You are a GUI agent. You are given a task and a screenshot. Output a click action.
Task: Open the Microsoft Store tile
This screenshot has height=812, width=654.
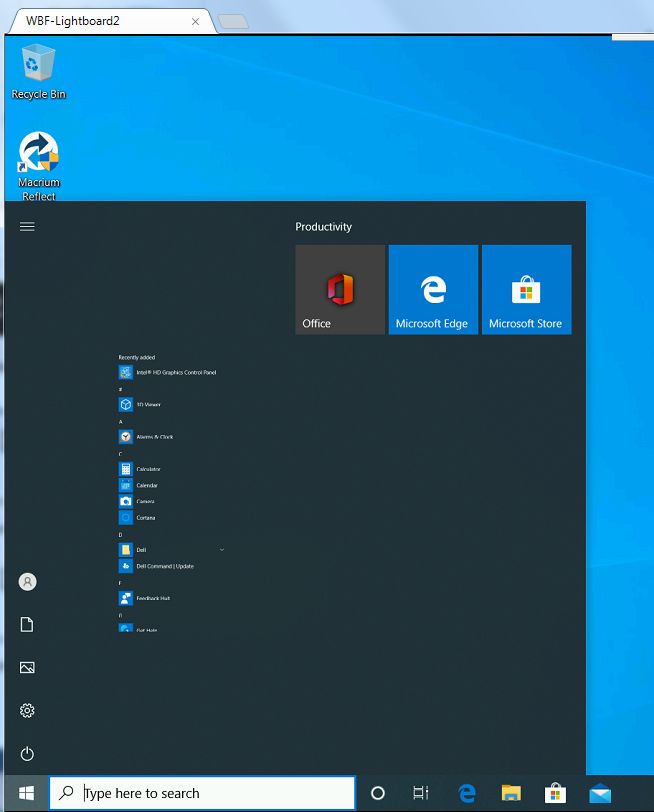[x=526, y=289]
